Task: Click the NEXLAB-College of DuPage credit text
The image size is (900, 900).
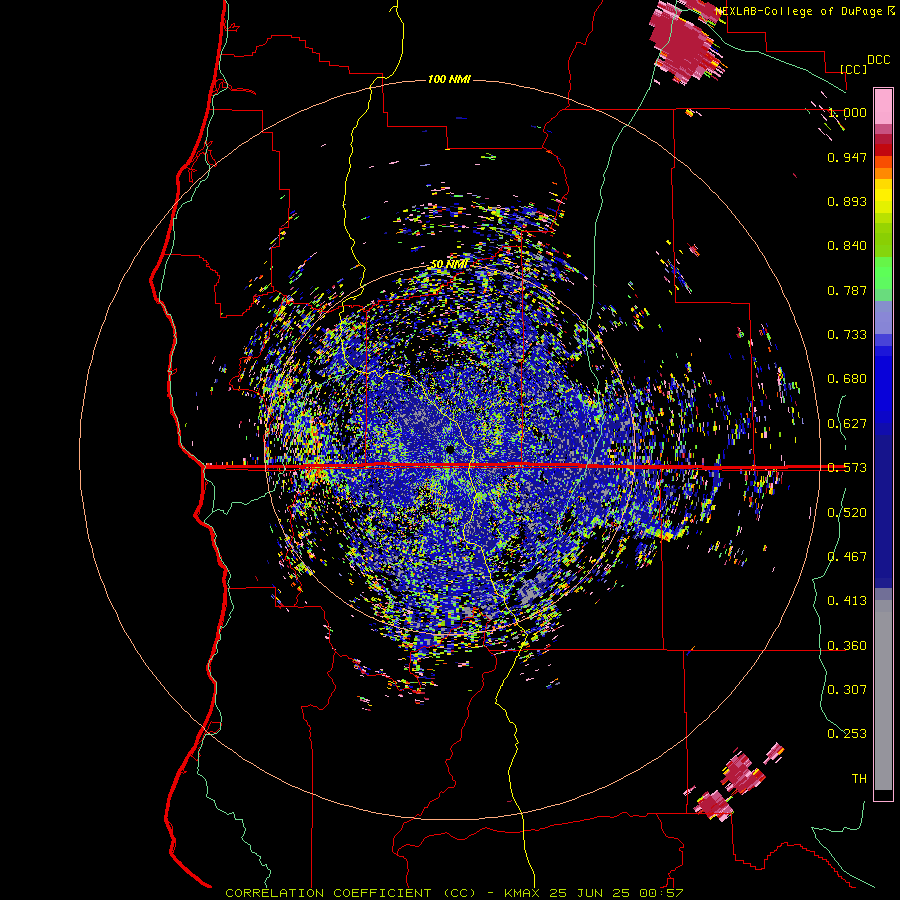Action: tap(798, 11)
